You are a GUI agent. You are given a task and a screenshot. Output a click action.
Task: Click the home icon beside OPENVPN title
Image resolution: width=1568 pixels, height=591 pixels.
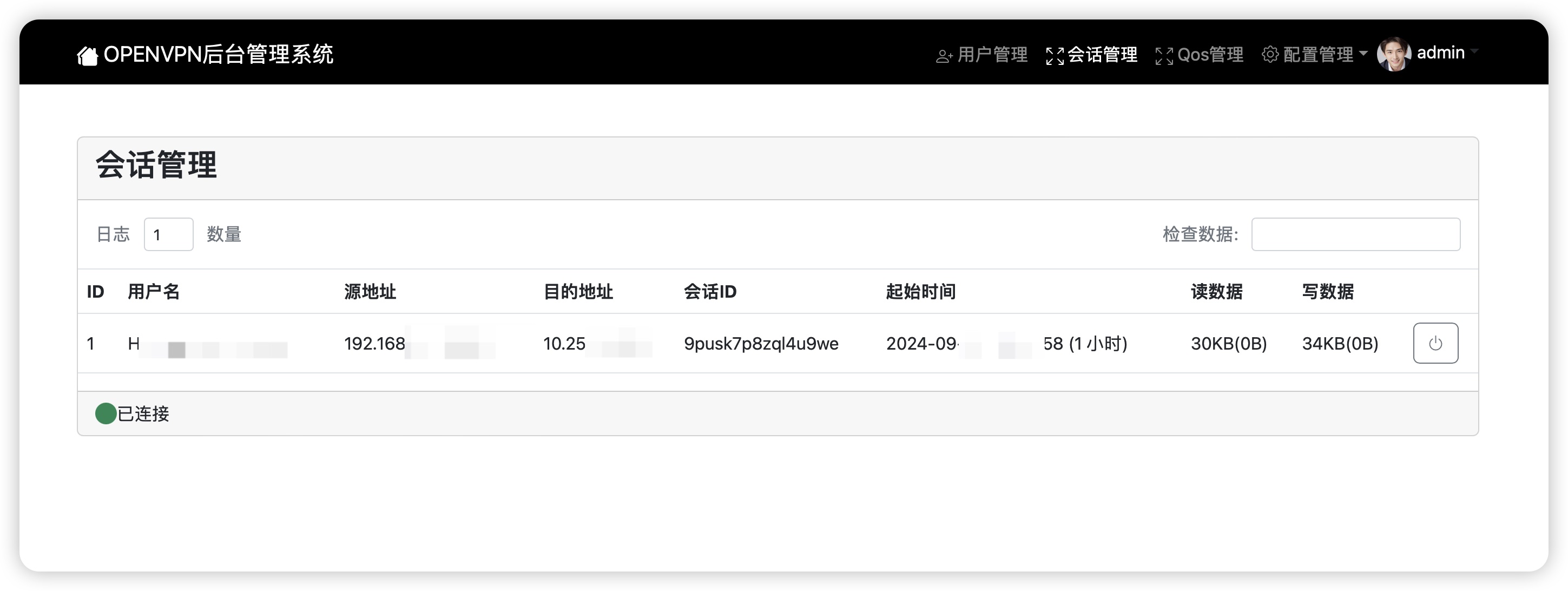click(x=87, y=55)
